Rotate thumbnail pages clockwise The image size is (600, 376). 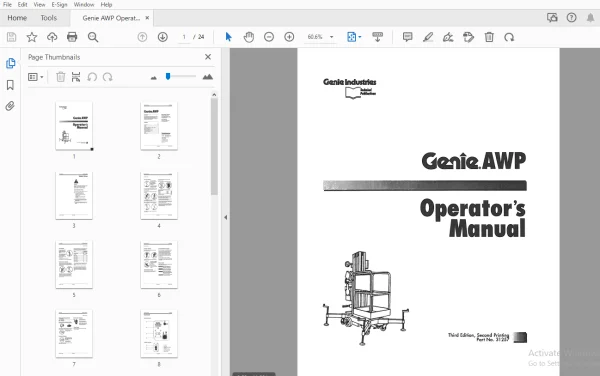tap(108, 77)
